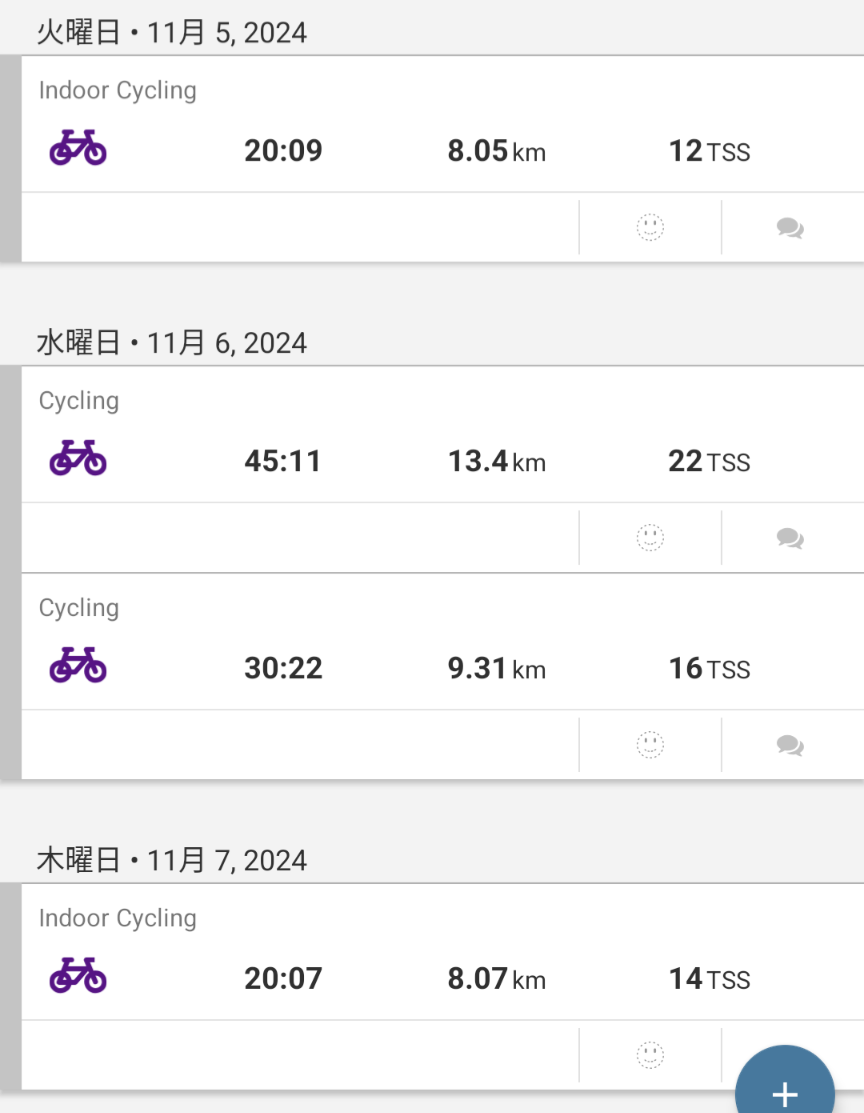Open comments on the 9.31 km ride

coord(790,745)
